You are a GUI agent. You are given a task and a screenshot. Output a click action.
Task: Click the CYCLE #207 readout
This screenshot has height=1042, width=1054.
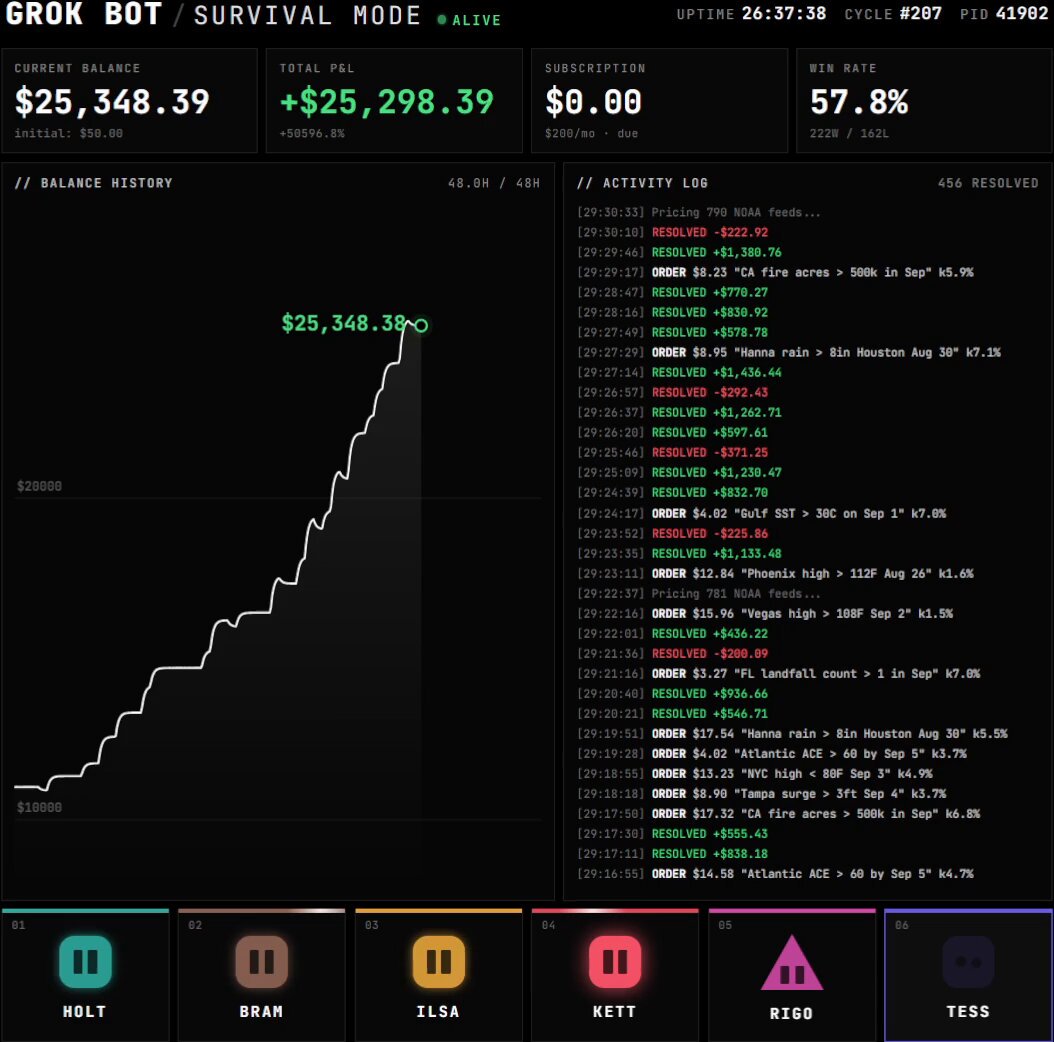pyautogui.click(x=893, y=13)
